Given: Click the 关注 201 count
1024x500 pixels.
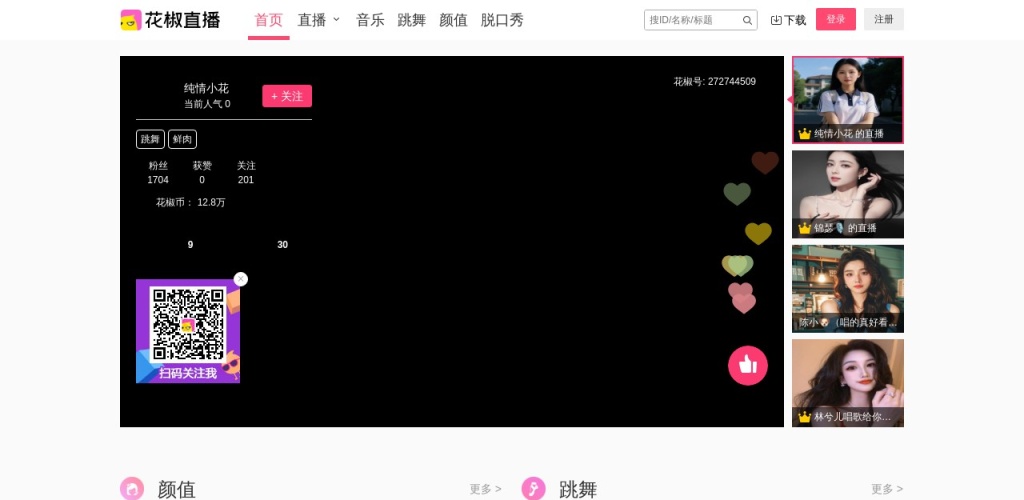Looking at the screenshot, I should pos(246,173).
